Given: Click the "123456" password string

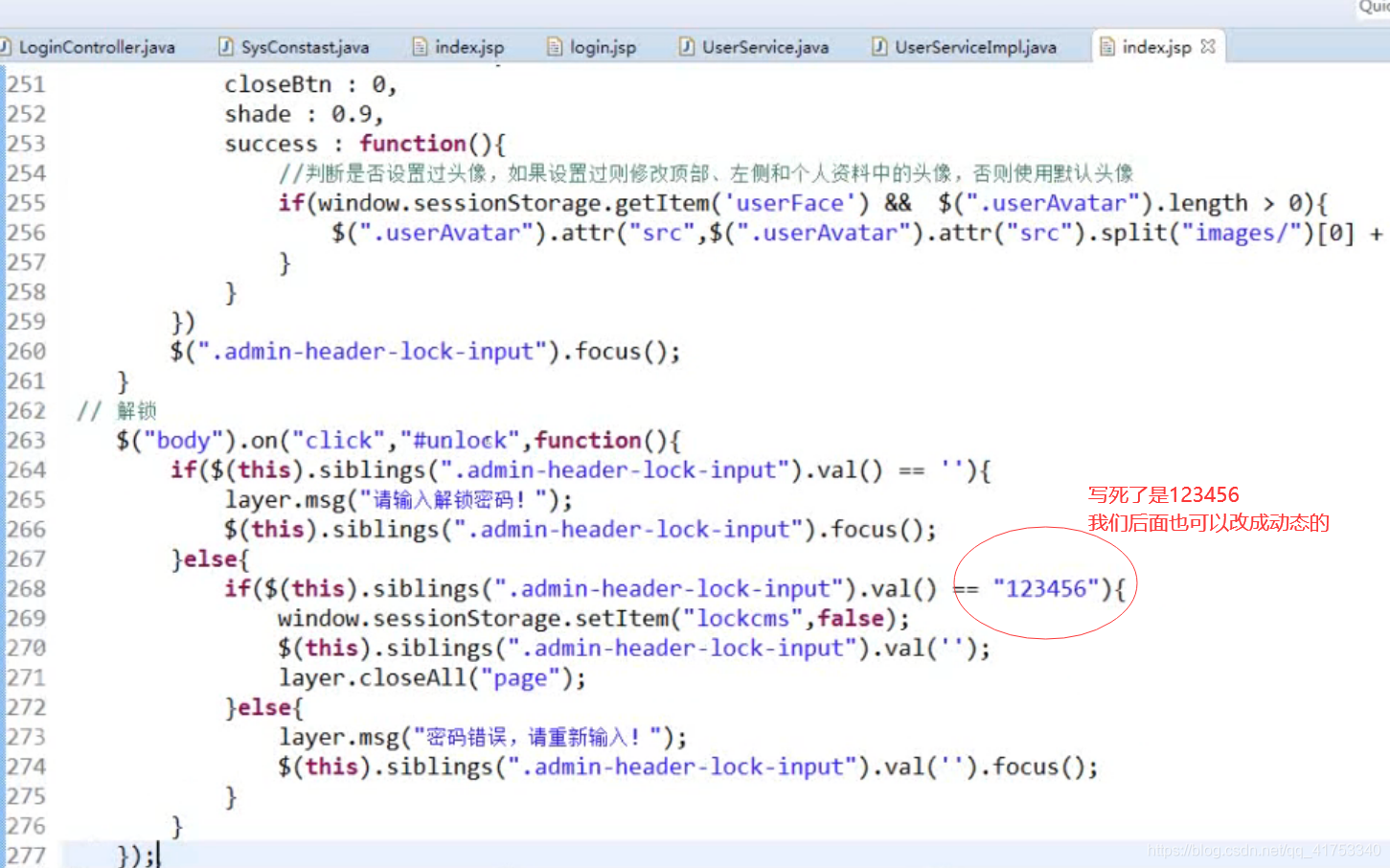Looking at the screenshot, I should coord(1046,589).
